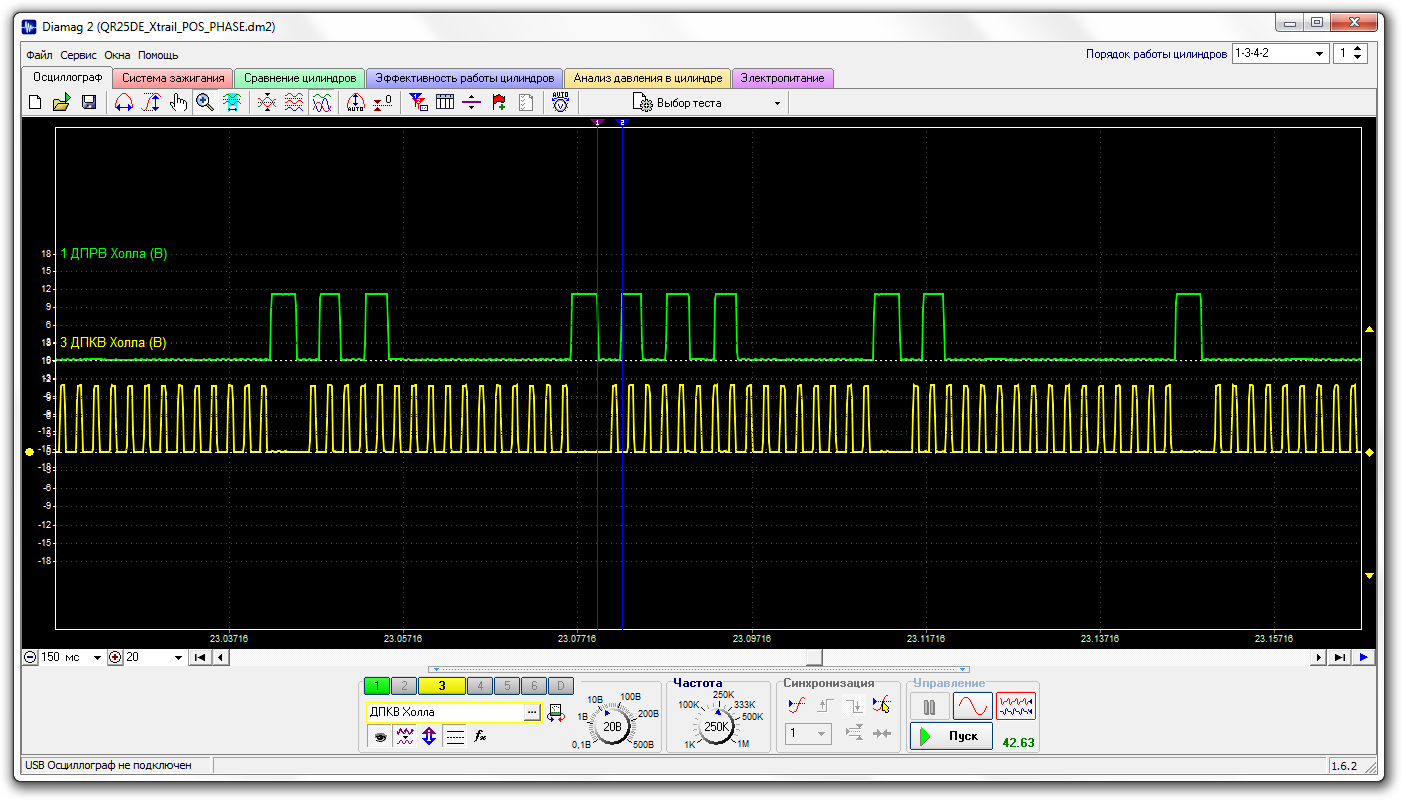This screenshot has height=801, width=1403.
Task: Open the Файл menu
Action: (40, 55)
